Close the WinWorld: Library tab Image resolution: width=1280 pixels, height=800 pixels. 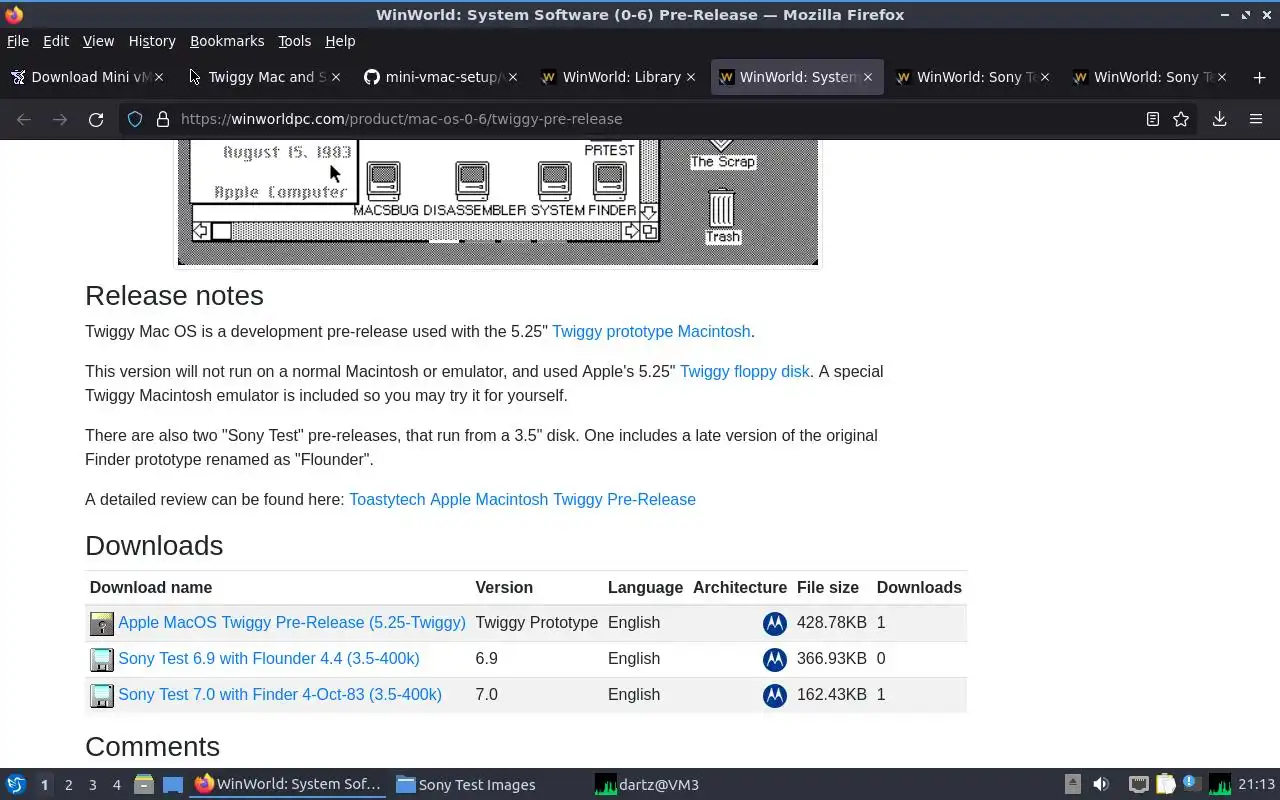691,77
